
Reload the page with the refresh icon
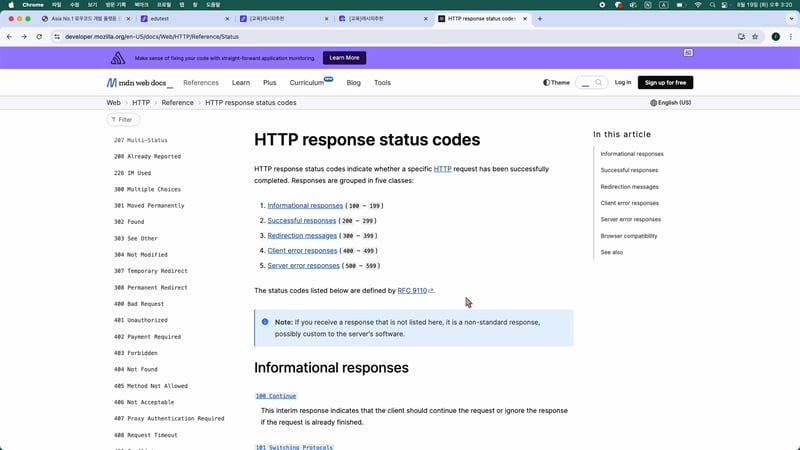click(39, 37)
